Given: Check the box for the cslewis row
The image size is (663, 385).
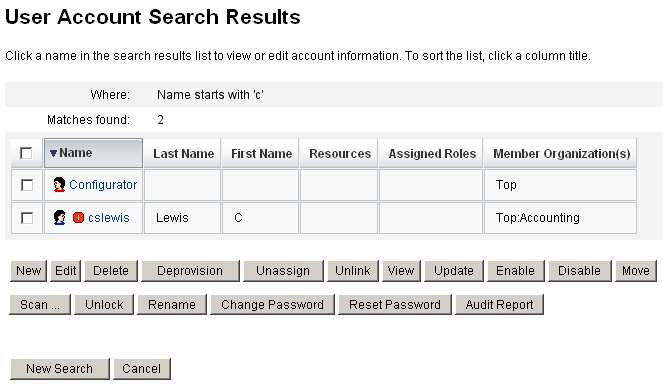Looking at the screenshot, I should click(27, 218).
